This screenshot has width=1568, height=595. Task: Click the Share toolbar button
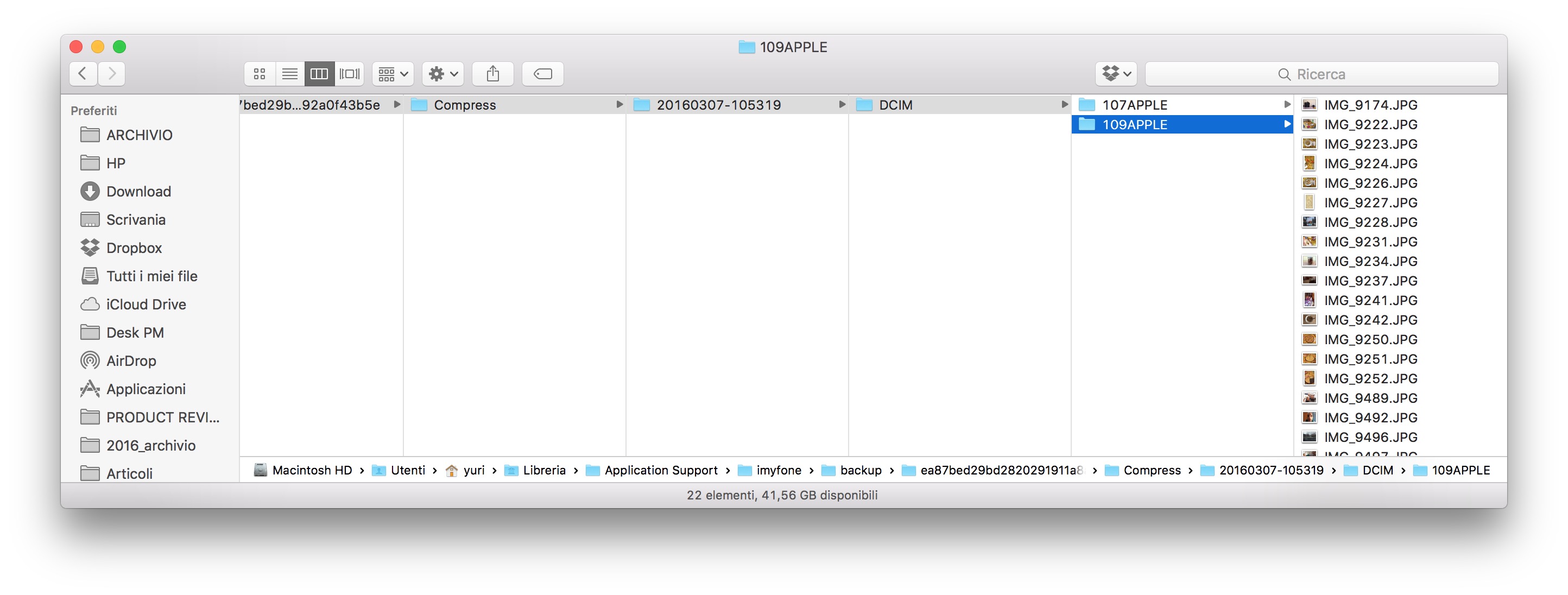pos(492,74)
